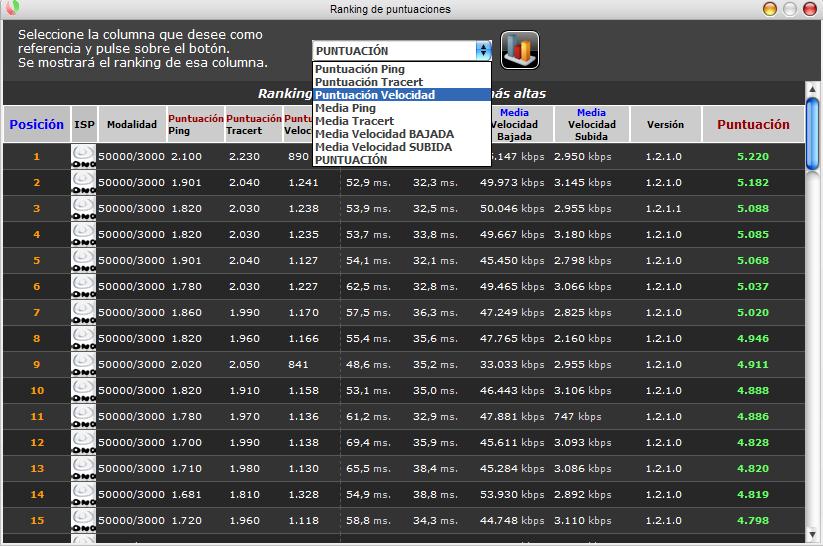Click the ISP logo in row 13
The image size is (823, 546).
84,468
